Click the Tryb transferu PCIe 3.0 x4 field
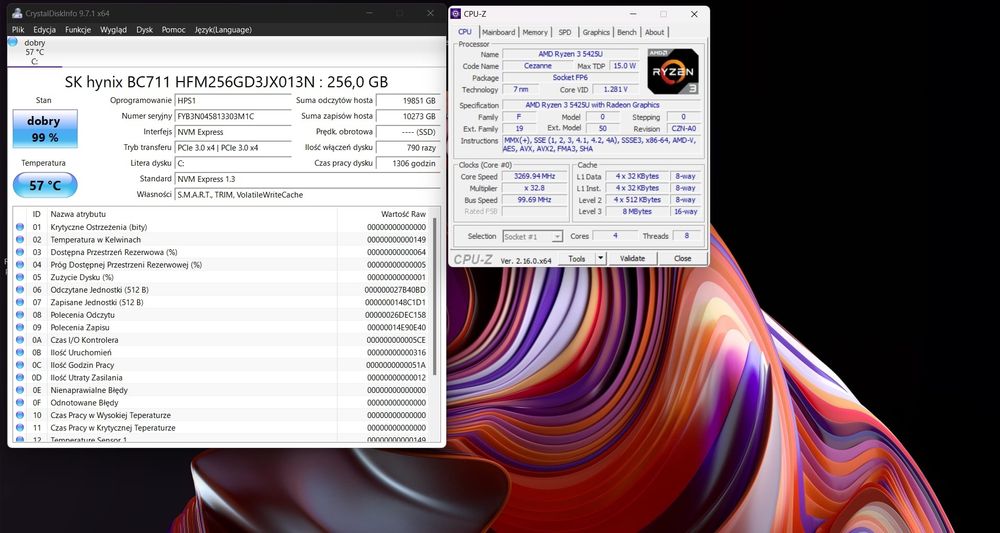1000x533 pixels. [x=233, y=148]
